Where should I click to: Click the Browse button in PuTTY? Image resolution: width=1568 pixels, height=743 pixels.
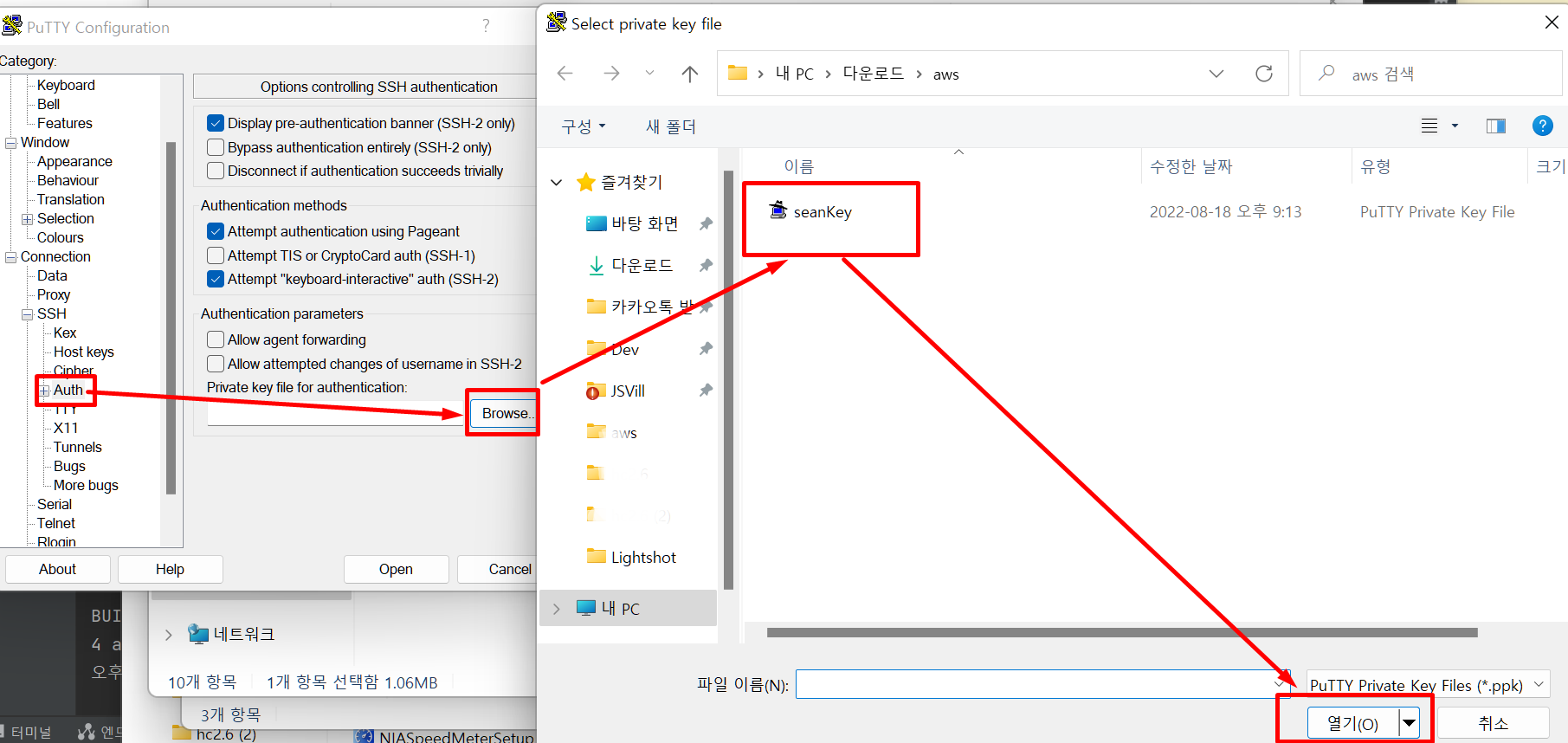pyautogui.click(x=505, y=413)
